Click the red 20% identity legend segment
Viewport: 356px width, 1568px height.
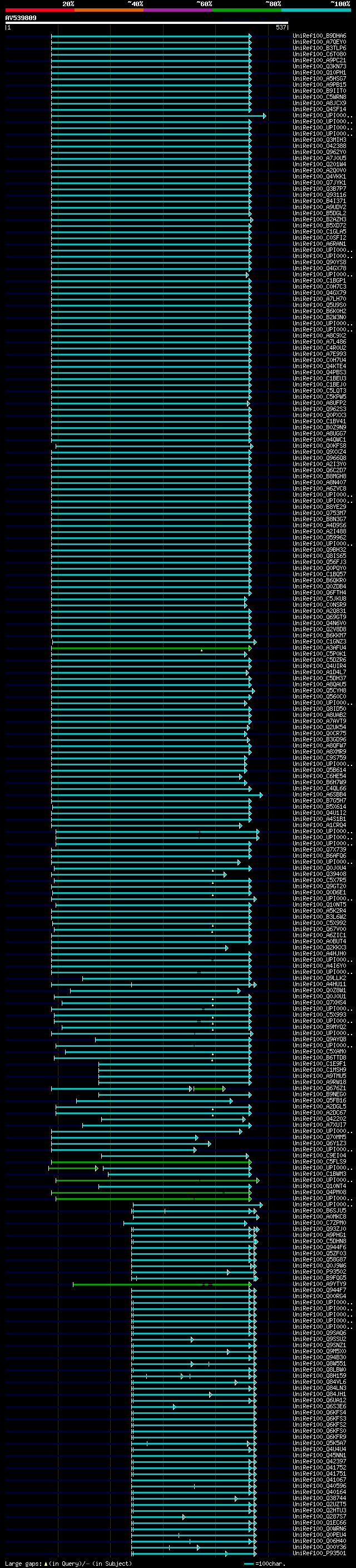coord(39,10)
